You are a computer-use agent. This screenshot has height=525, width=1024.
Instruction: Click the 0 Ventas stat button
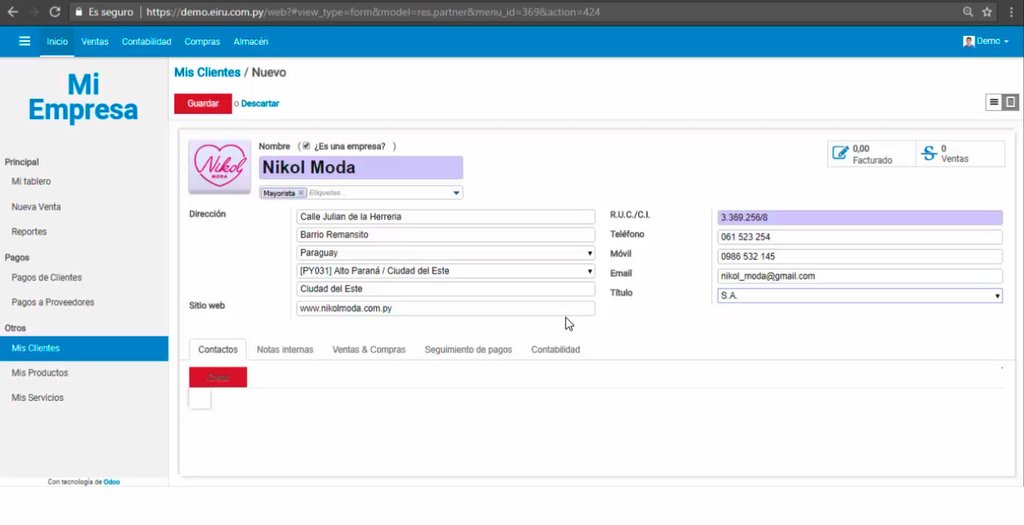click(961, 154)
